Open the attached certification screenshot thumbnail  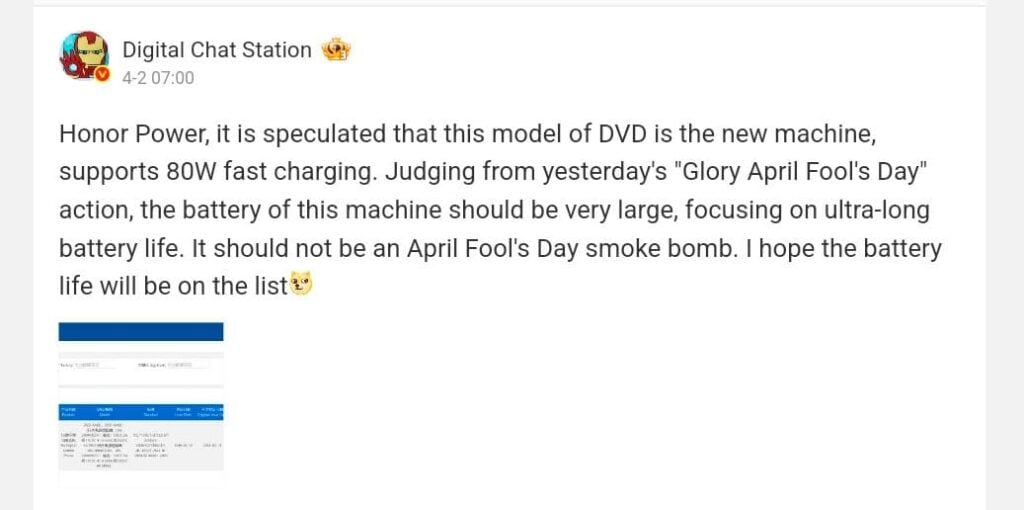coord(141,402)
